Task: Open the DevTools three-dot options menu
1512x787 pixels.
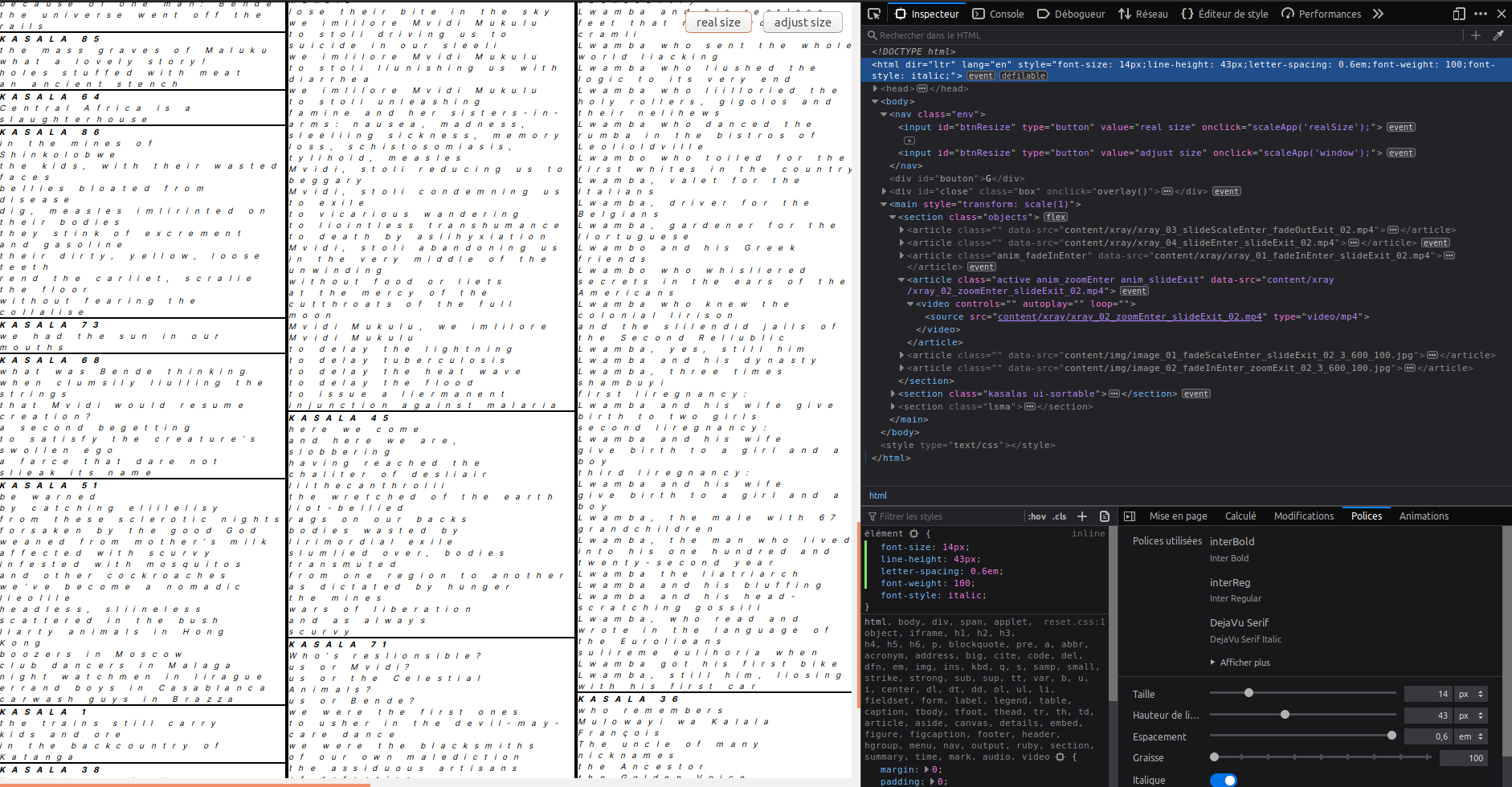Action: [1481, 14]
